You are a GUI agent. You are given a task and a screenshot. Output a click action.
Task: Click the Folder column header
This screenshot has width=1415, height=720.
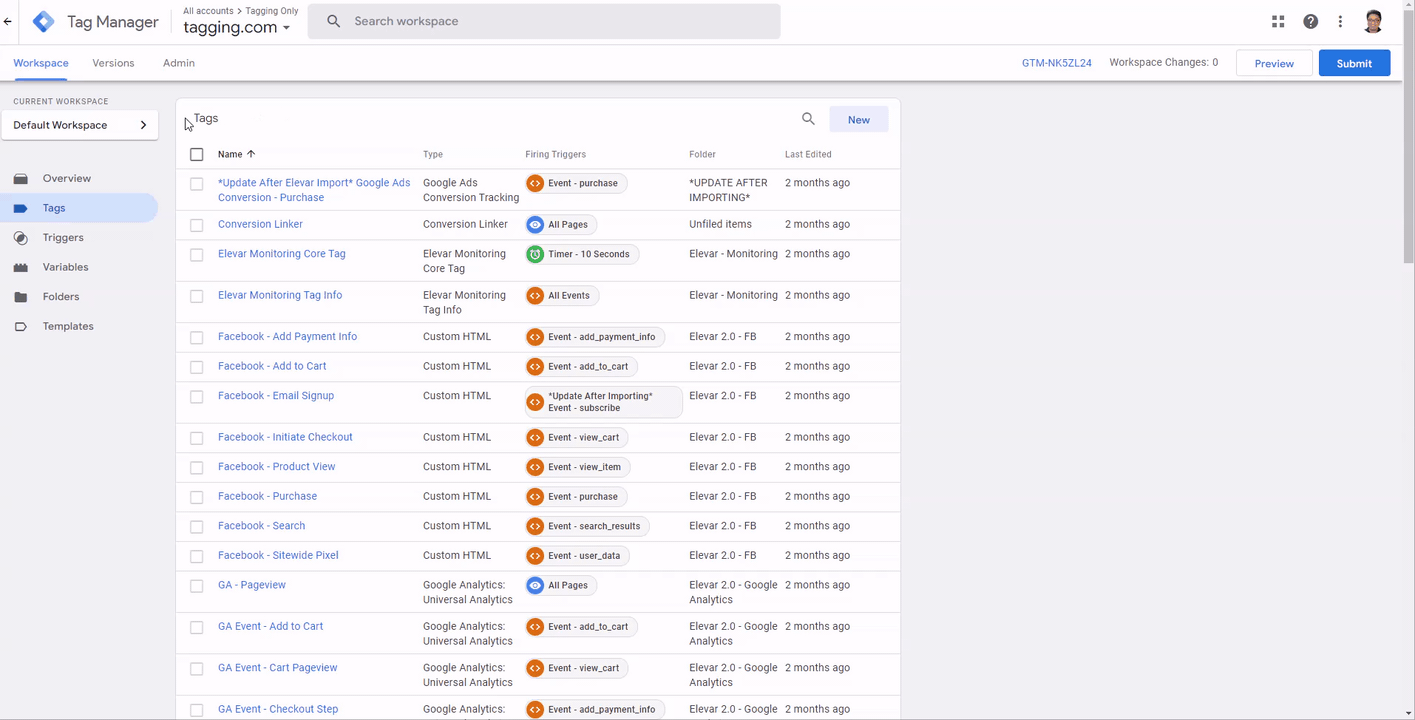(702, 154)
